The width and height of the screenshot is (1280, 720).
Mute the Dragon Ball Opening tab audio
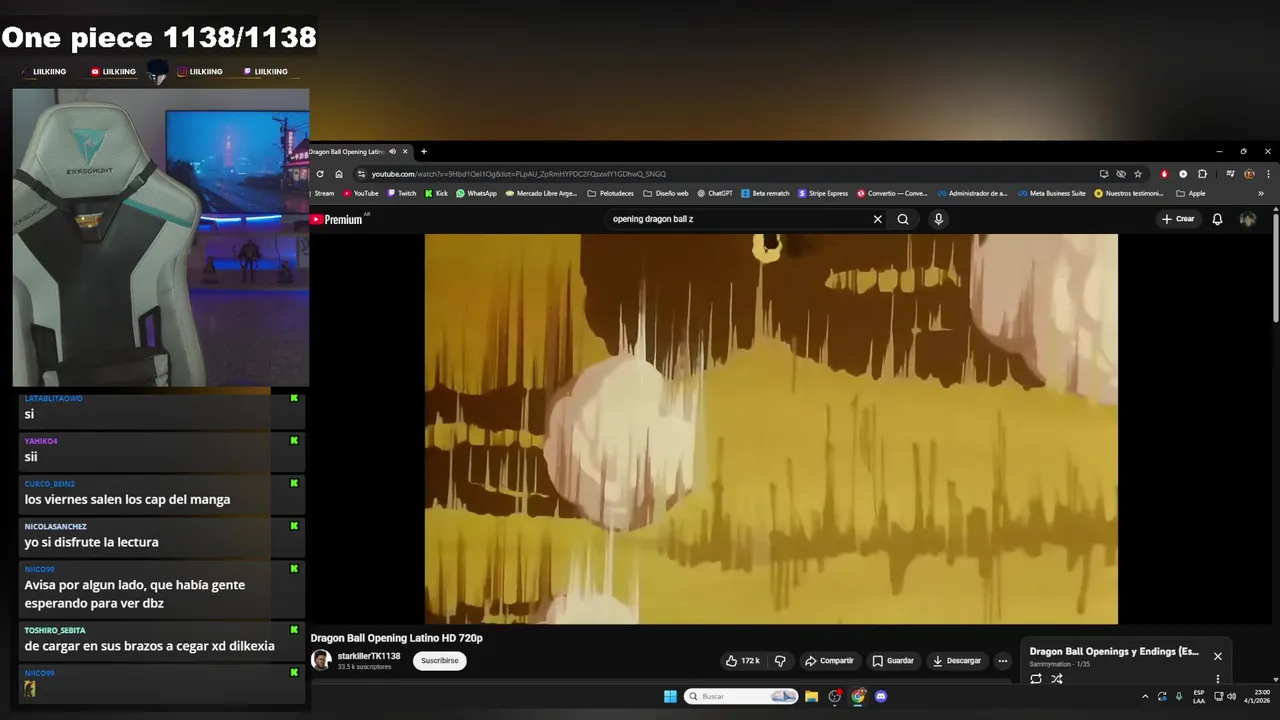(392, 152)
